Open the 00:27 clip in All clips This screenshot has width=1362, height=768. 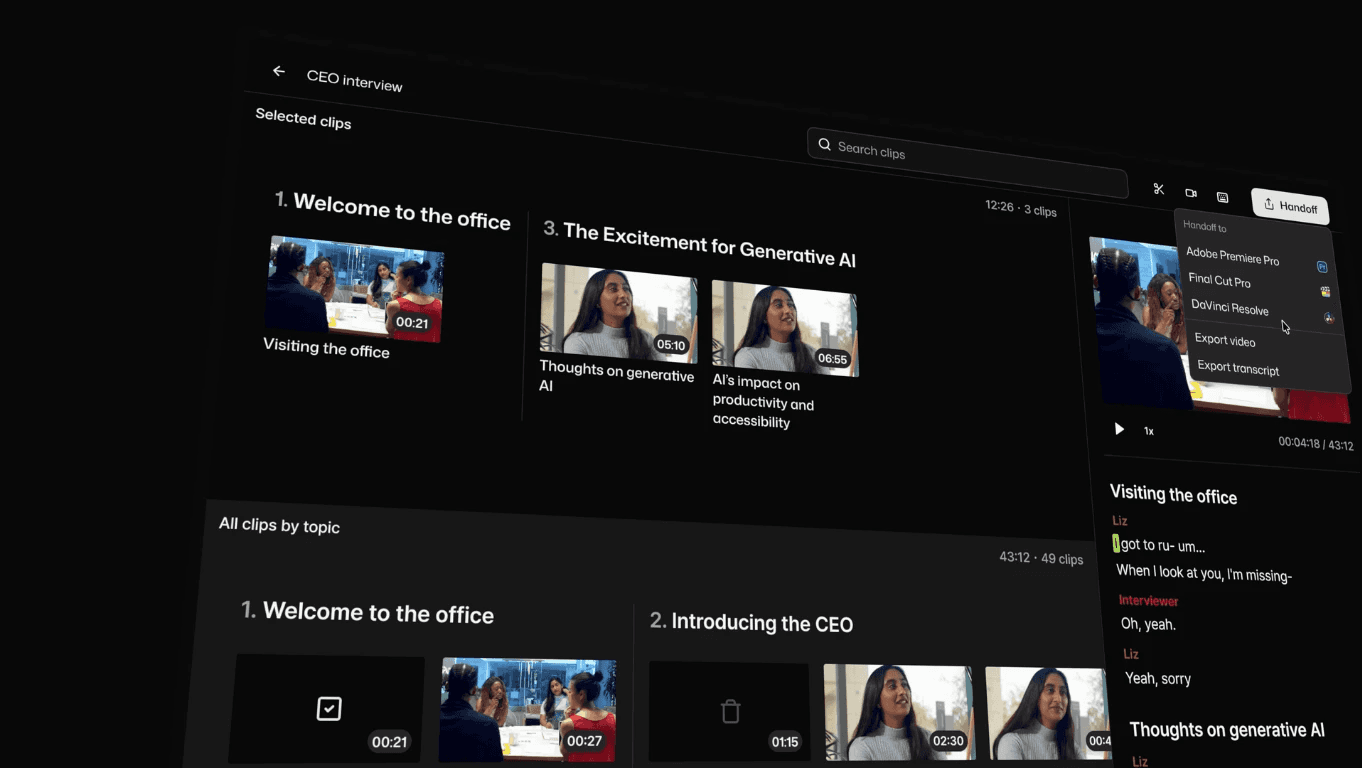(x=528, y=711)
